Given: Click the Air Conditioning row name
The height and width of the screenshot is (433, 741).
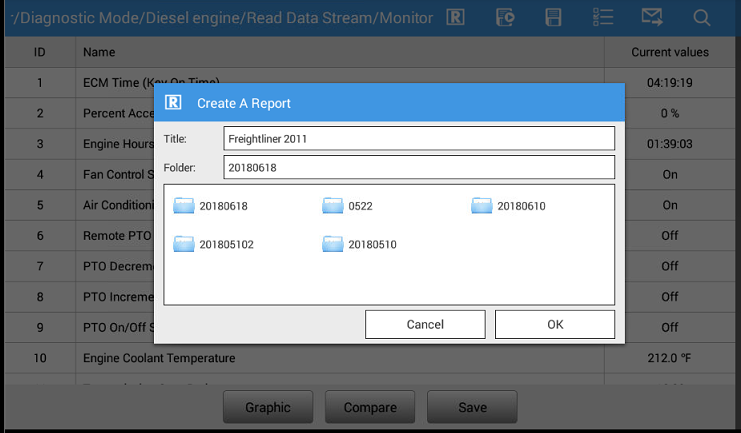Looking at the screenshot, I should (x=118, y=205).
